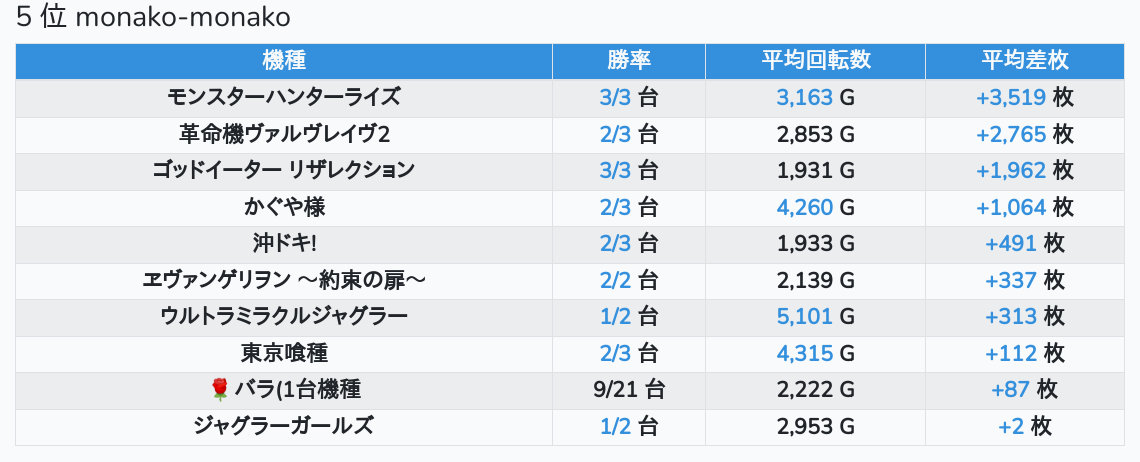Open the +2,765 difference link
Image resolution: width=1140 pixels, height=462 pixels.
tap(1011, 134)
